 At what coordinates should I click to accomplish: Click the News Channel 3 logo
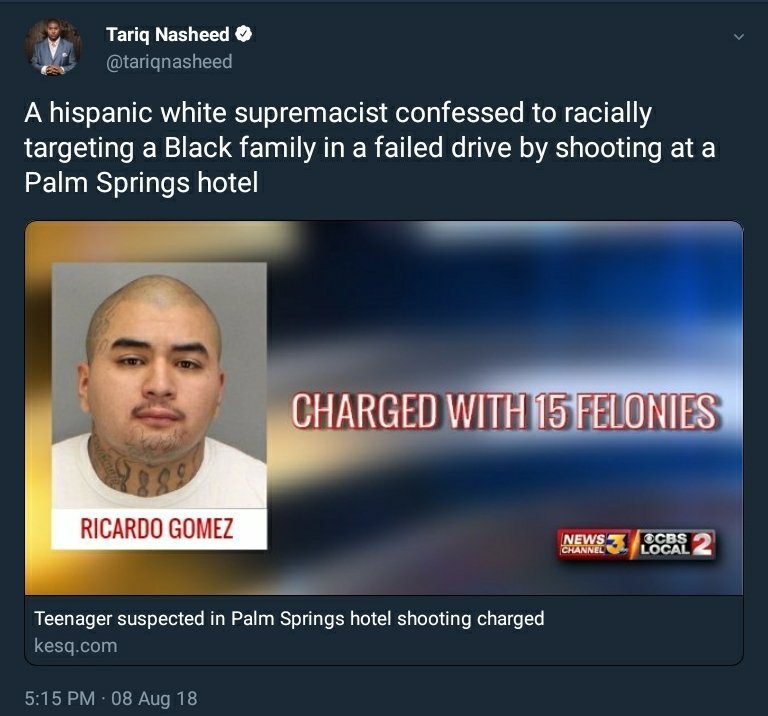coord(594,544)
